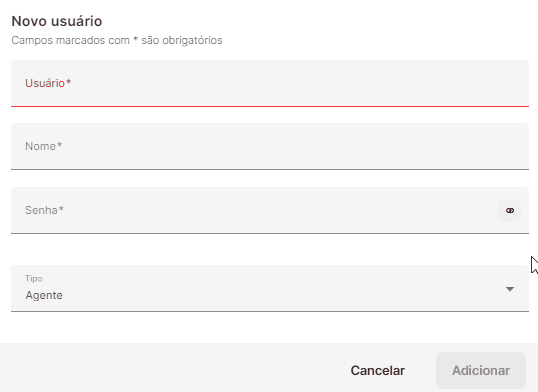Screen dimensions: 538x392
Task: Show password using the eye icon
Action: point(510,210)
